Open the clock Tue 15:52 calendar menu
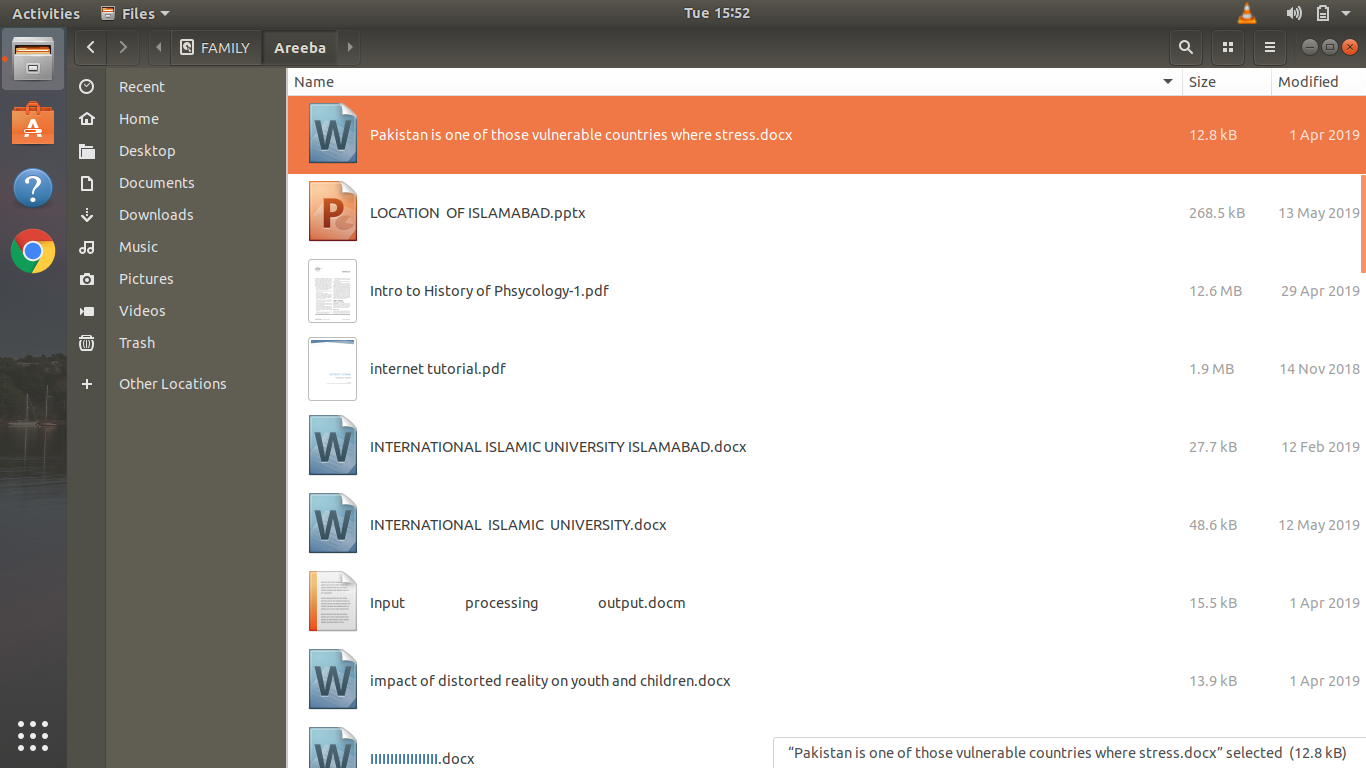 [x=716, y=13]
